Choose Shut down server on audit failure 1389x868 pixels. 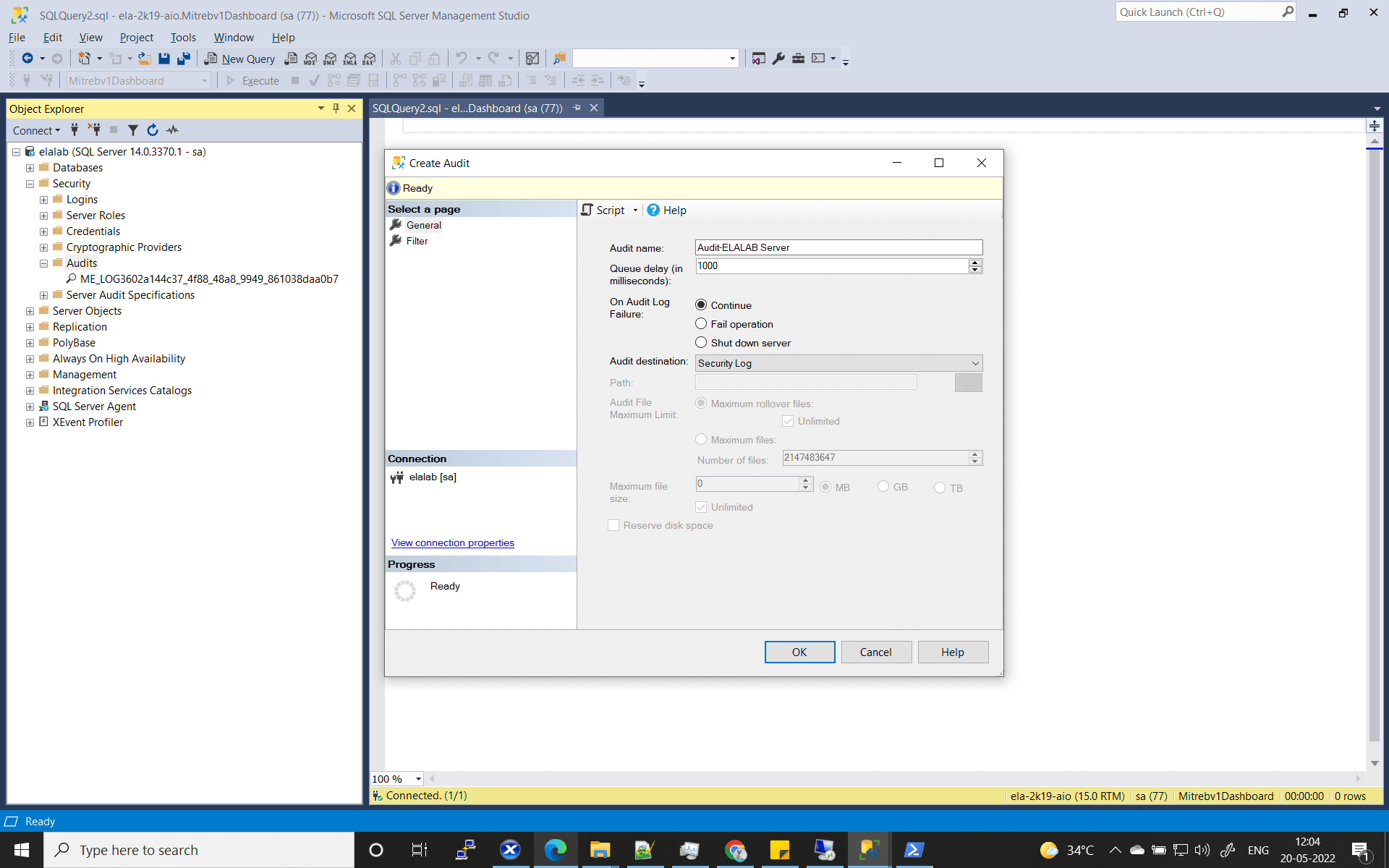click(700, 341)
